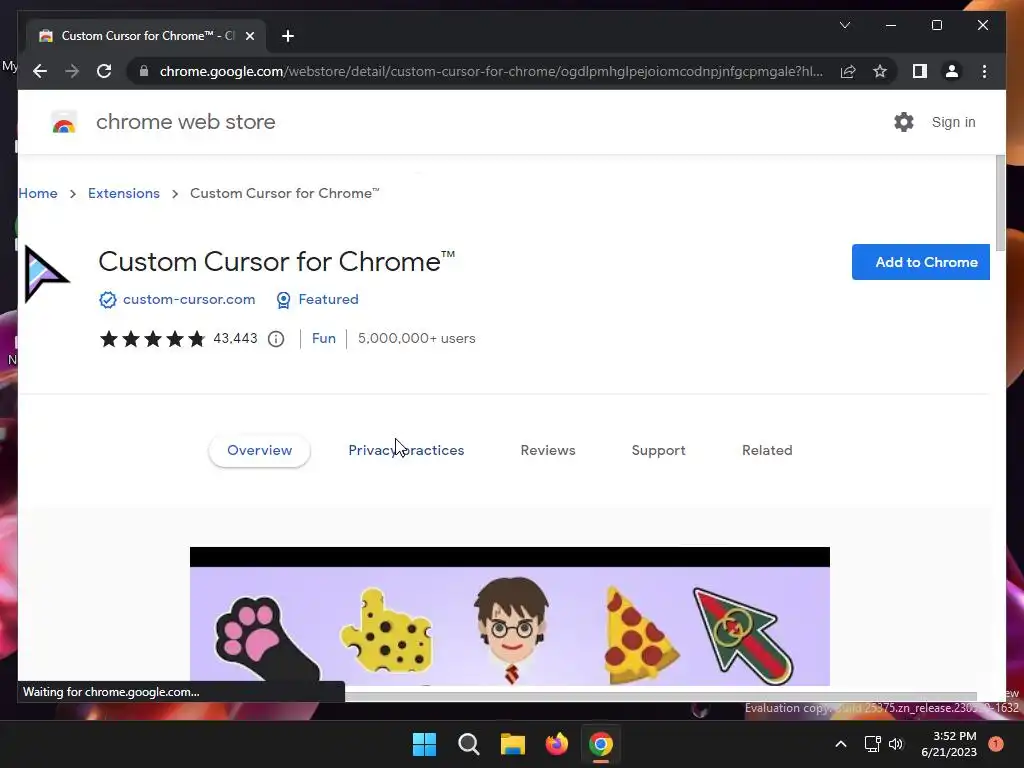The image size is (1024, 768).
Task: Click the share page icon in the address bar
Action: coord(848,71)
